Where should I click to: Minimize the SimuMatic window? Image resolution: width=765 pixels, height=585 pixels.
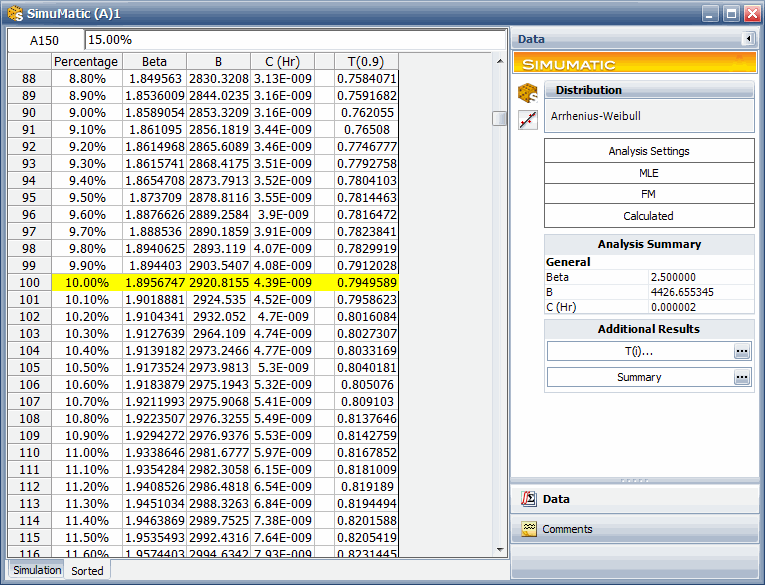pyautogui.click(x=710, y=14)
